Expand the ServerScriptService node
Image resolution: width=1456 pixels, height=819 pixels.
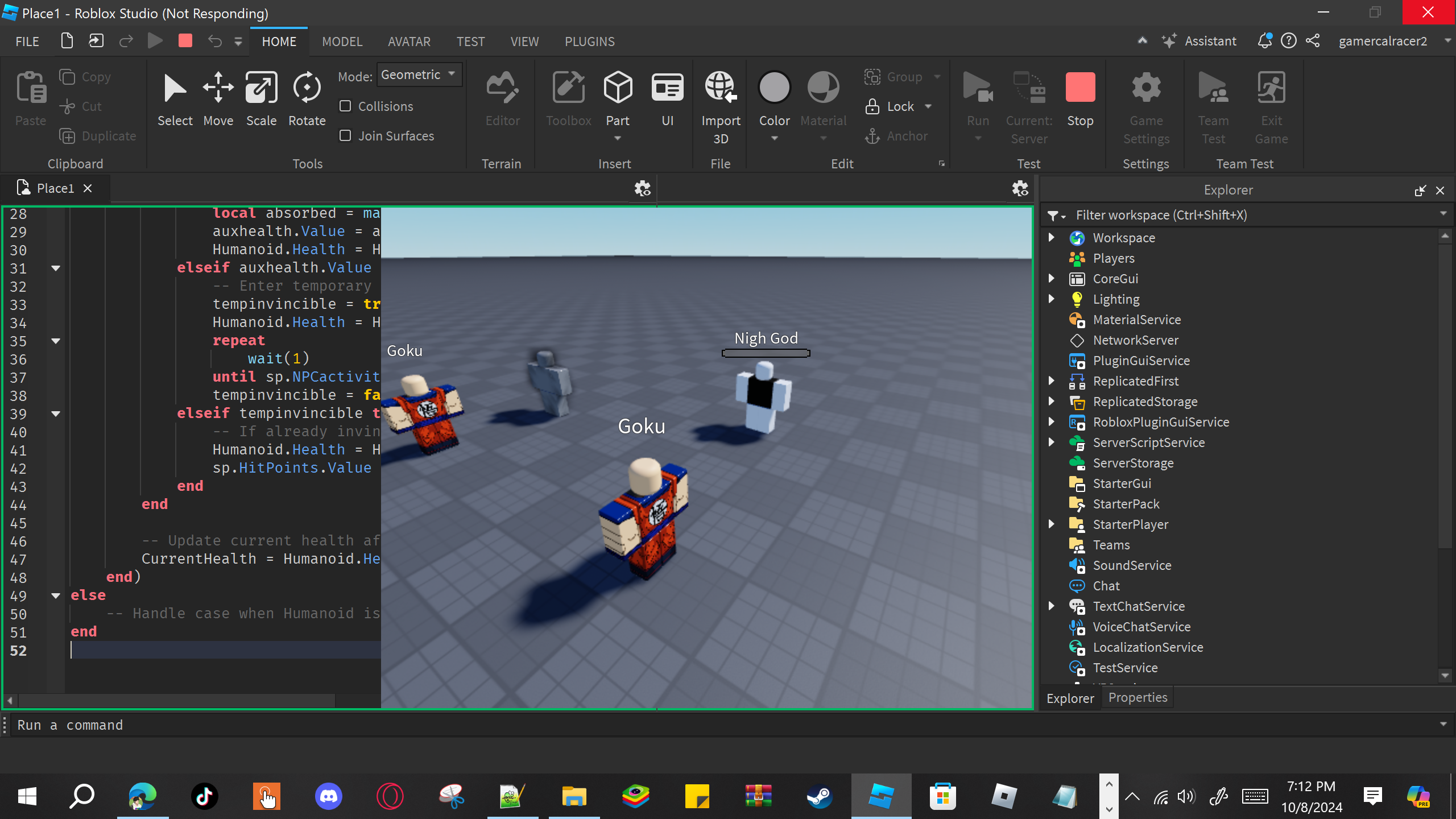1052,442
